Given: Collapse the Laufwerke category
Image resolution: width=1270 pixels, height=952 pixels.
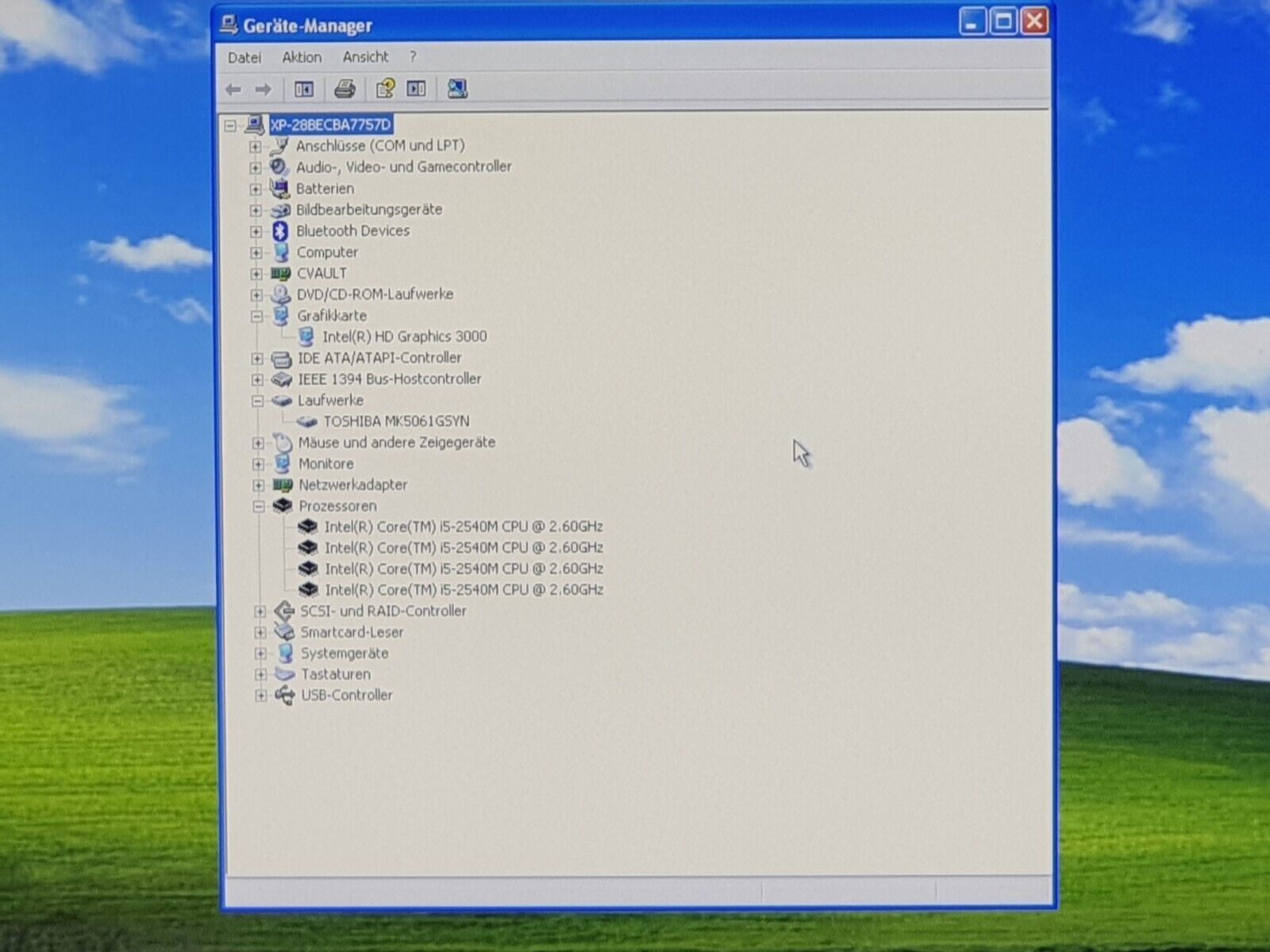Looking at the screenshot, I should (x=257, y=401).
